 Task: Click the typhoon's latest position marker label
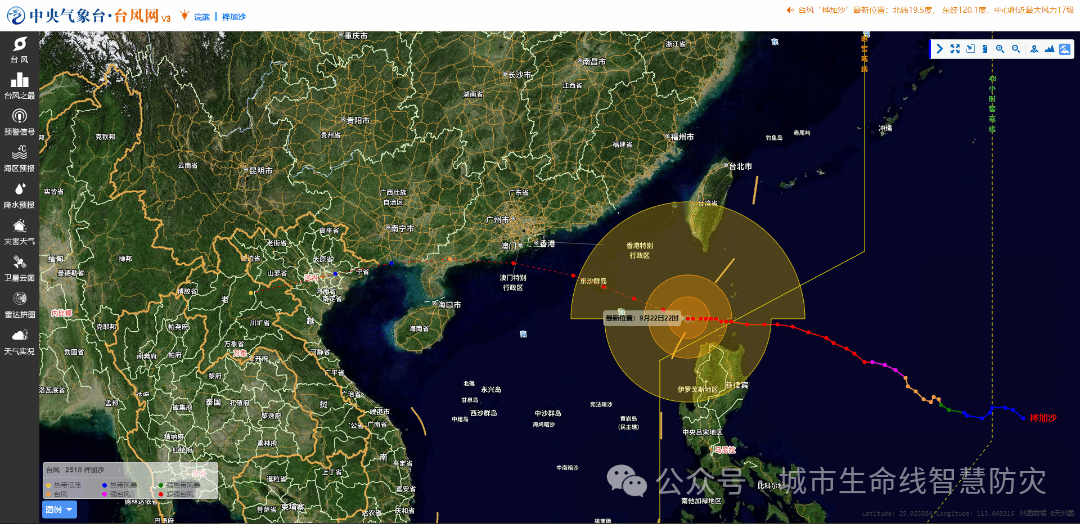coord(643,318)
